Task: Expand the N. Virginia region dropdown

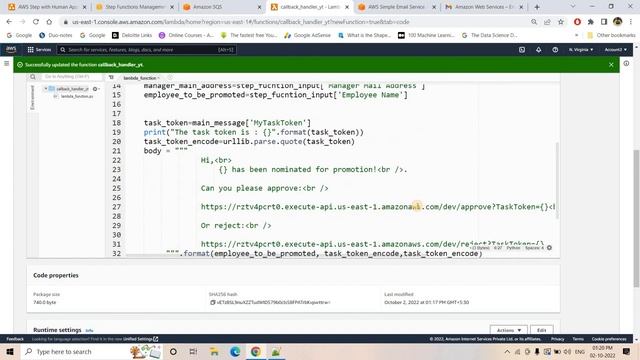Action: [581, 49]
